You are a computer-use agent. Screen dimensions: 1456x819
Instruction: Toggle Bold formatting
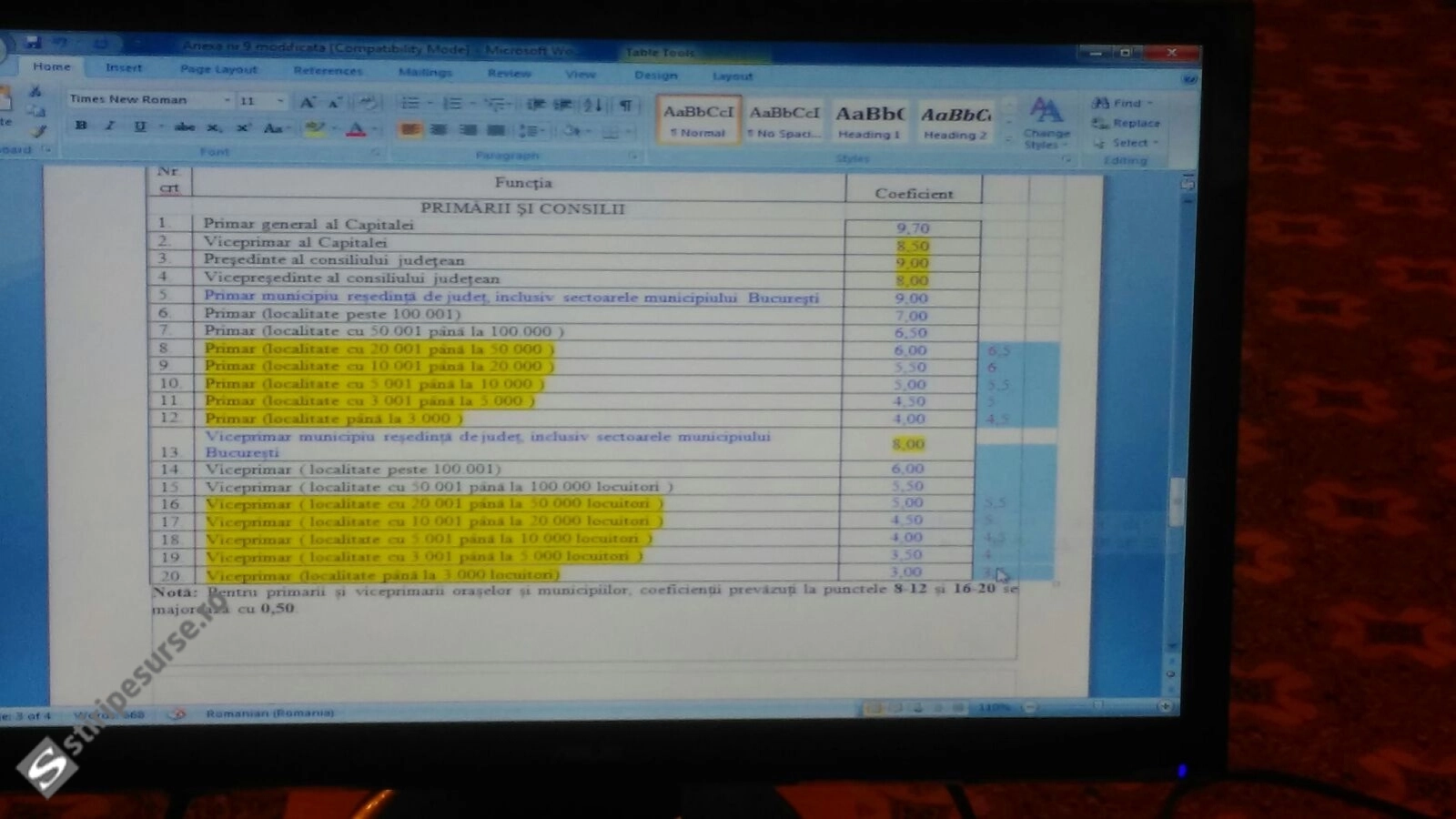(82, 126)
